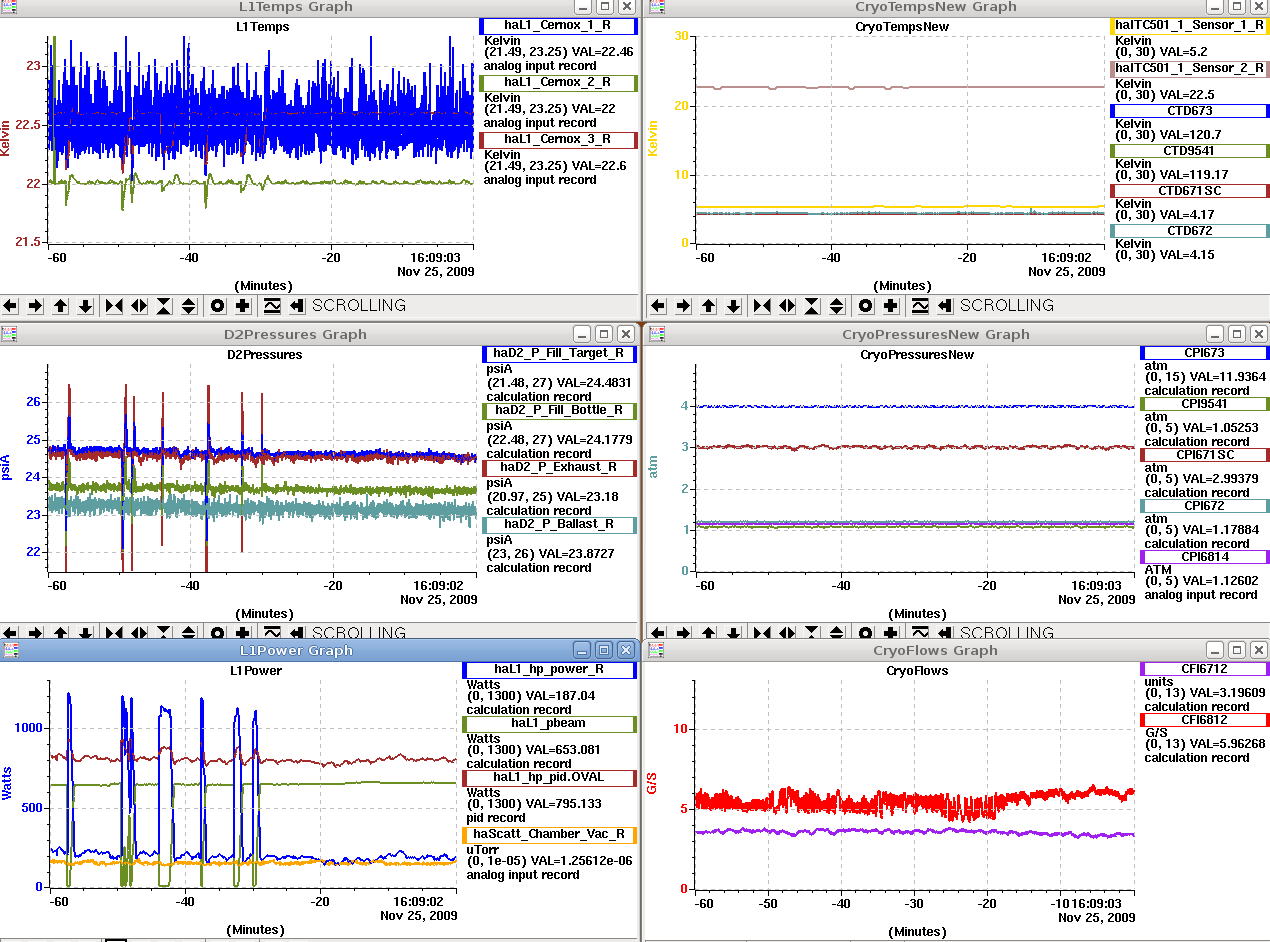Screen dimensions: 1270x942
Task: Pan up in the L1Temps graph toolbar
Action: [x=61, y=306]
